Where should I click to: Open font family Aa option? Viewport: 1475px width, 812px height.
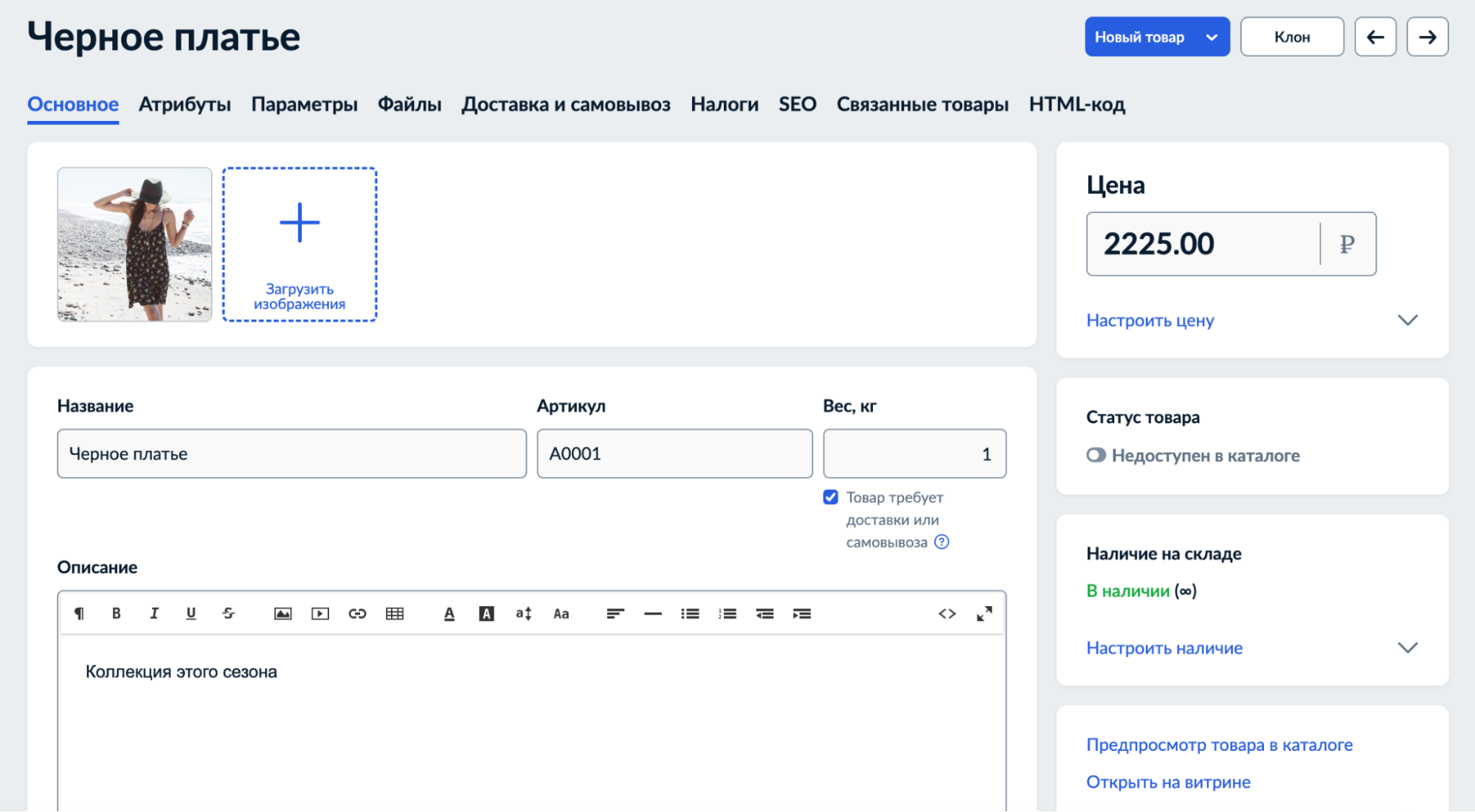coord(562,614)
